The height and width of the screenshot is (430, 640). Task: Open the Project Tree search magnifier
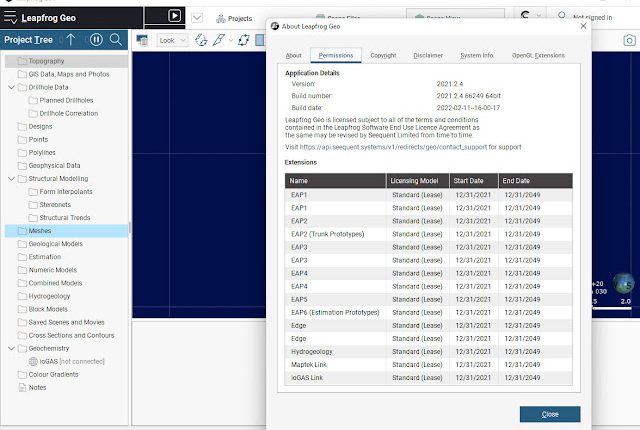pos(116,40)
